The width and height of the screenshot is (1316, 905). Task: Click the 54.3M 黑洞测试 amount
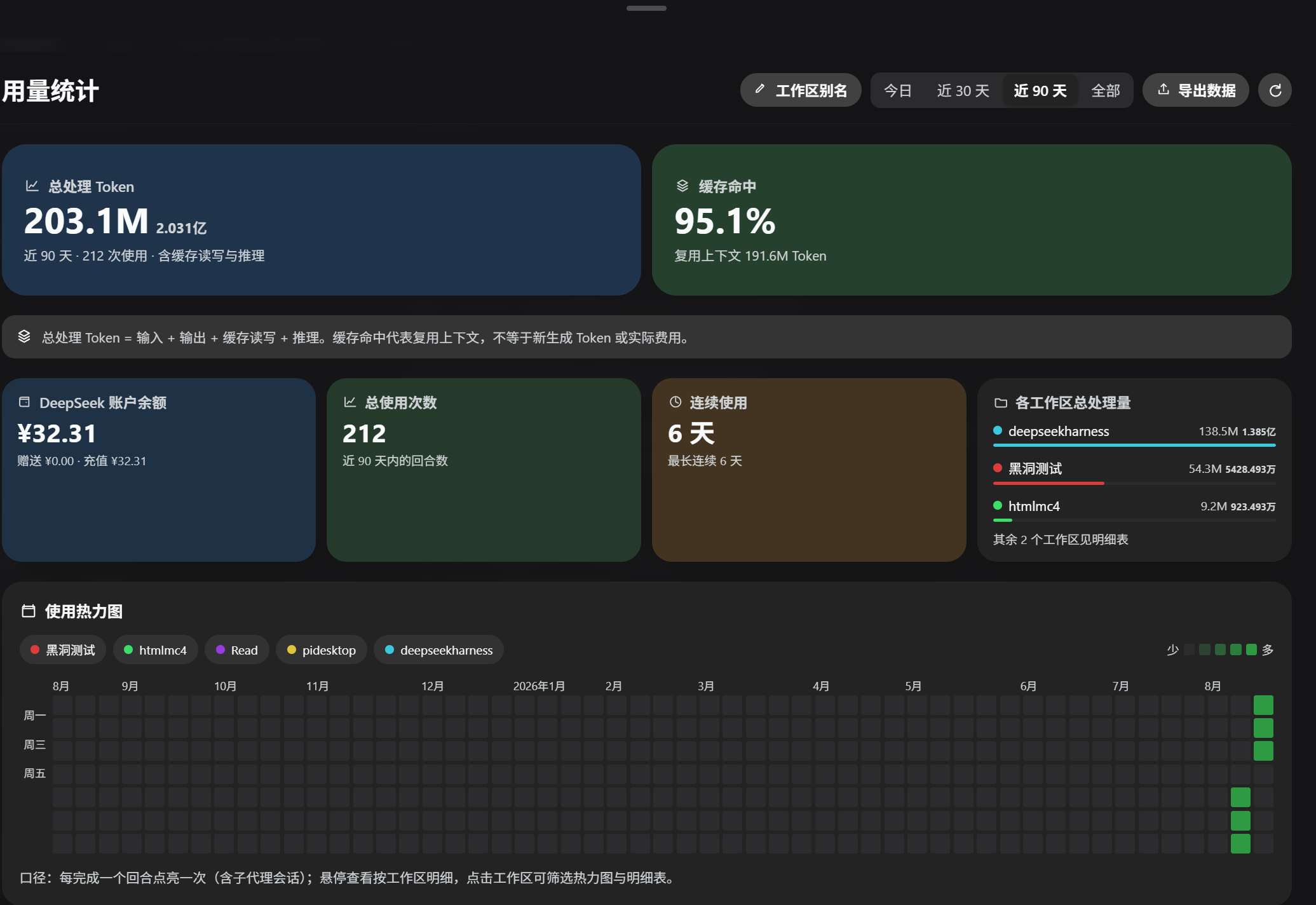click(1205, 468)
